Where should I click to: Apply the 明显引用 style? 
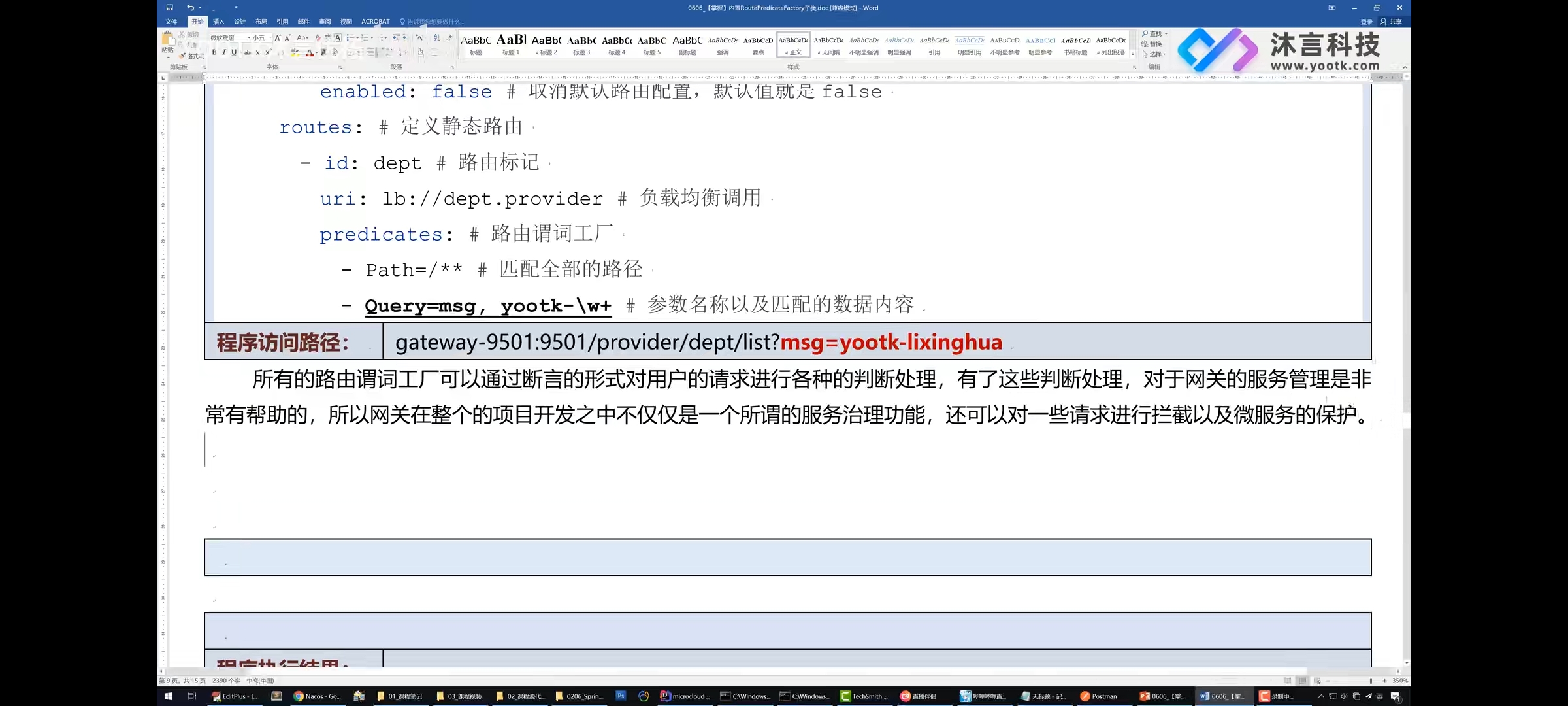coord(970,44)
